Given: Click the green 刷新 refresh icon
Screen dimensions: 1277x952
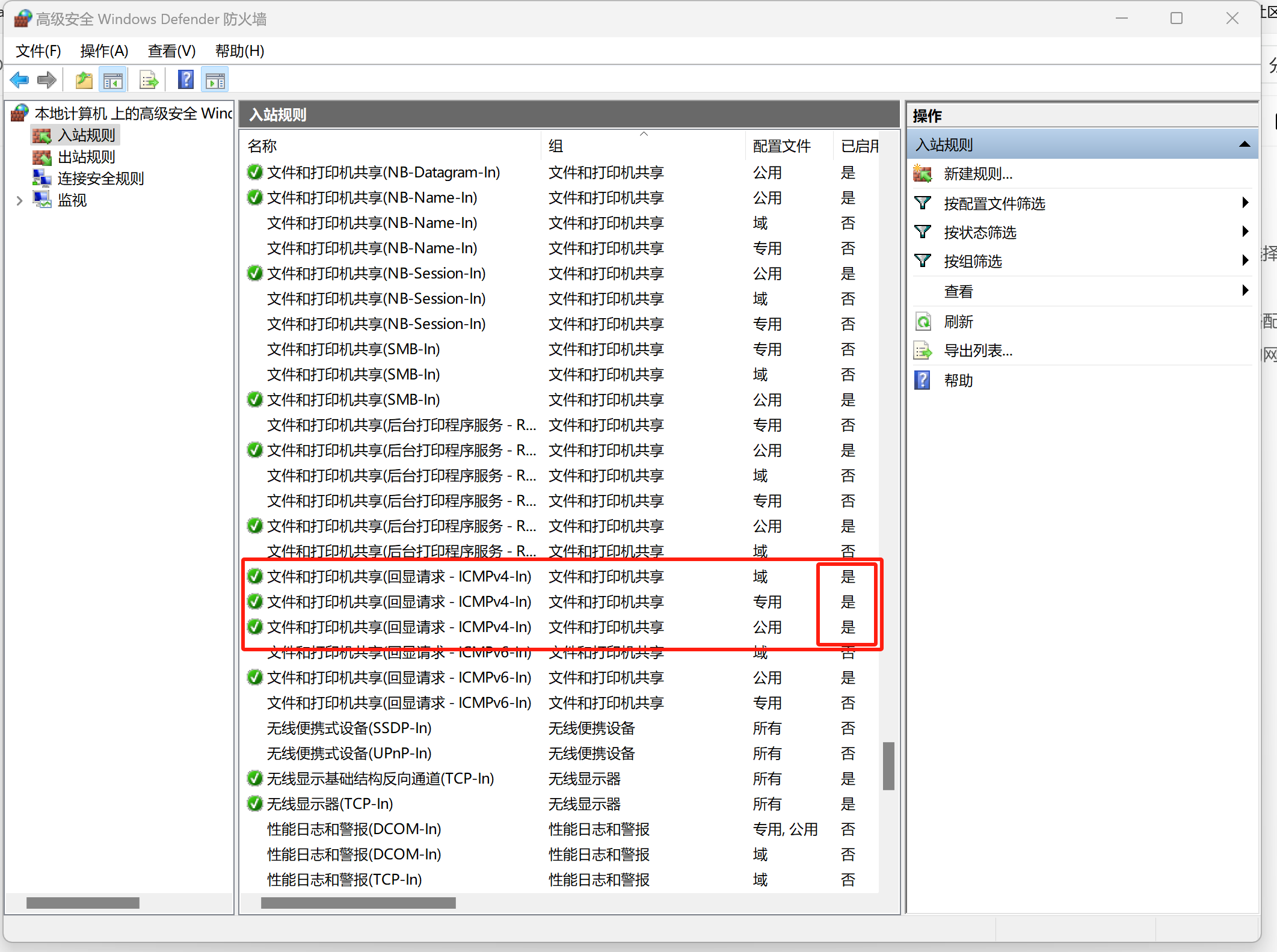Looking at the screenshot, I should pyautogui.click(x=922, y=322).
